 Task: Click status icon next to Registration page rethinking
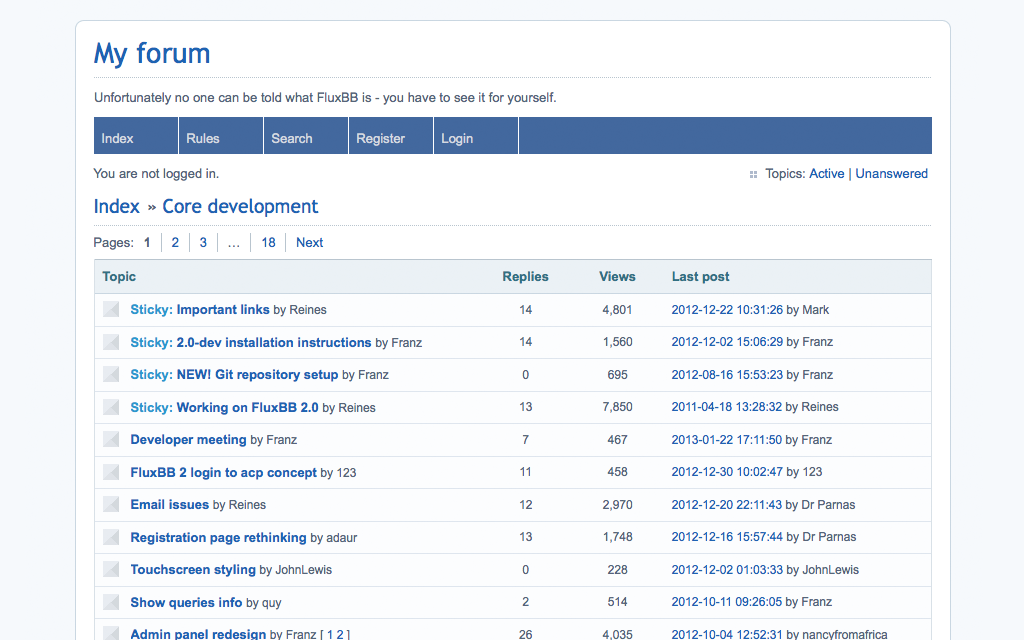[x=111, y=538]
